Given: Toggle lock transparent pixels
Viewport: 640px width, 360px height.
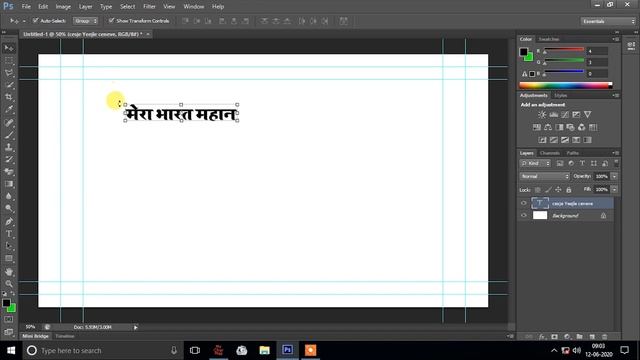Looking at the screenshot, I should (x=538, y=190).
